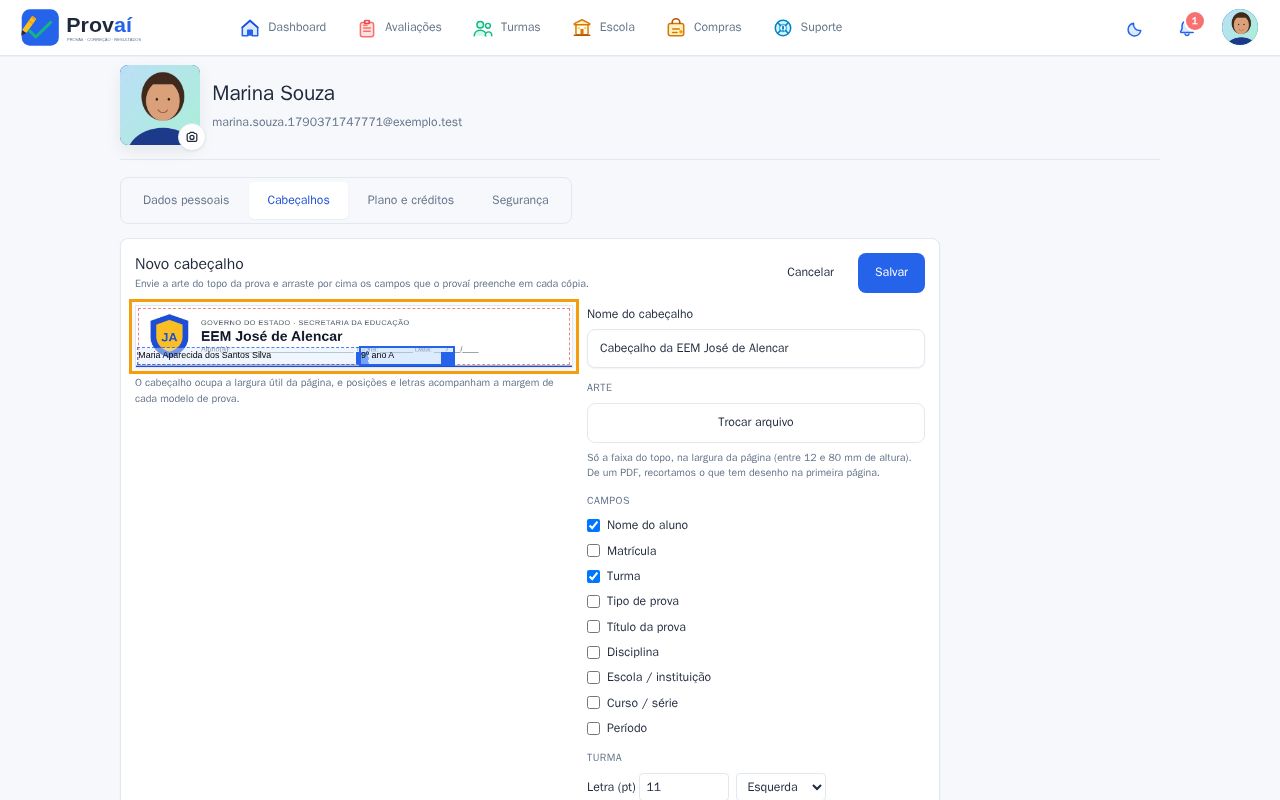Click the Turmas people icon
Viewport: 1280px width, 800px height.
[x=483, y=28]
